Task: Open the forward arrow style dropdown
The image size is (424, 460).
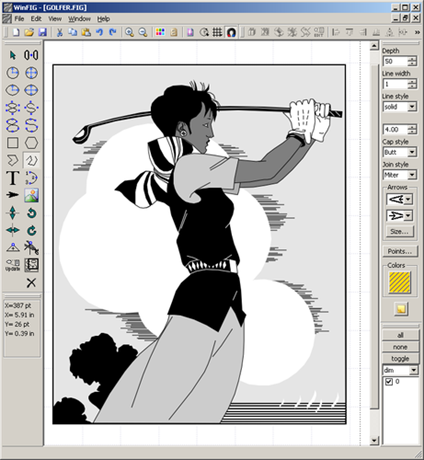Action: coord(408,216)
